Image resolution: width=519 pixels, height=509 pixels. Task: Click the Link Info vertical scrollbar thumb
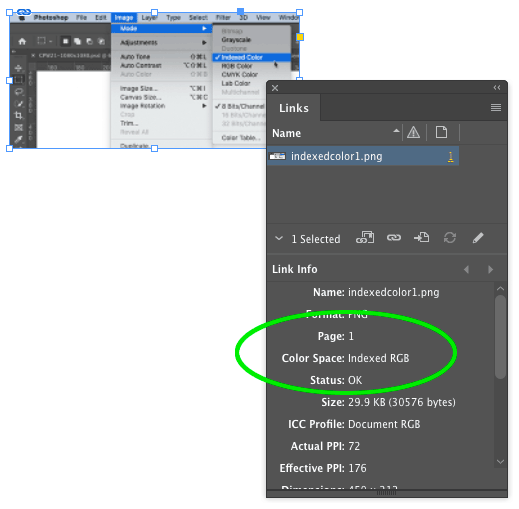[500, 337]
